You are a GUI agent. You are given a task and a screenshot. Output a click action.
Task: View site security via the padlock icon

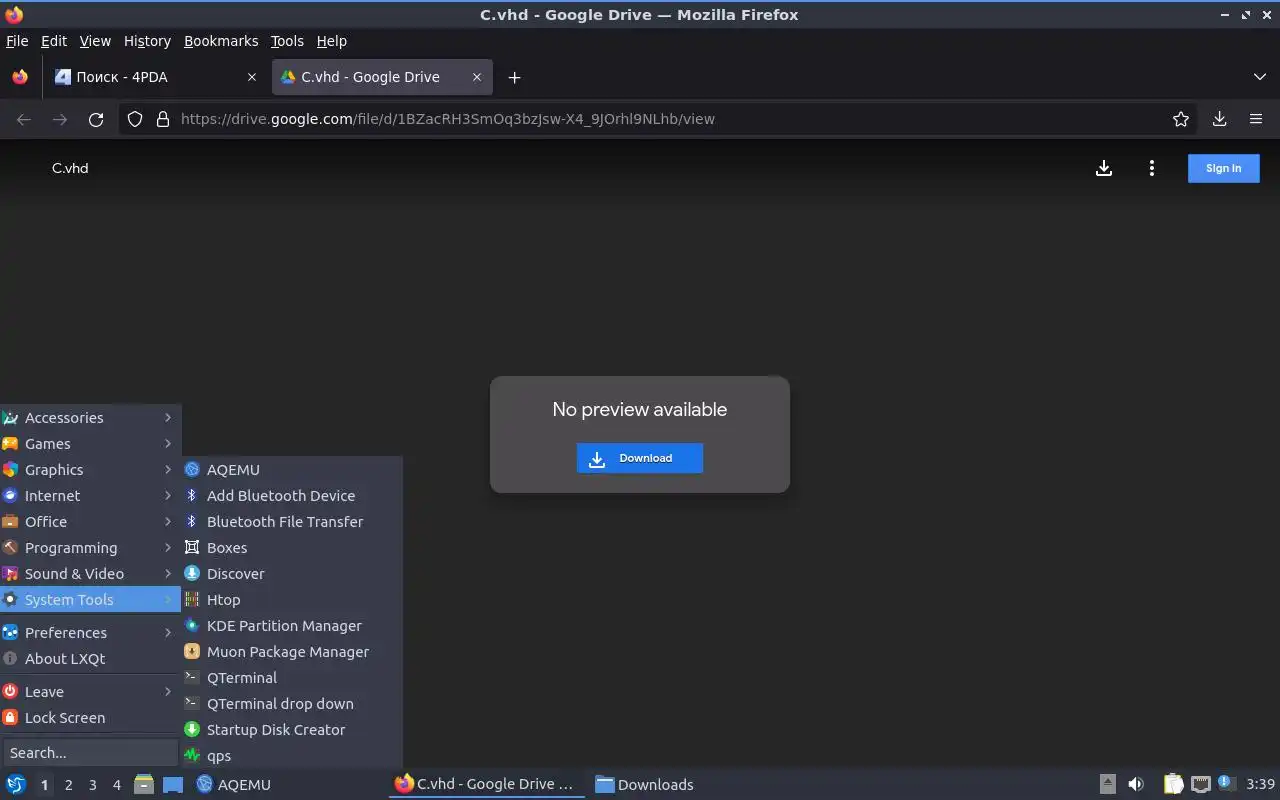[163, 119]
